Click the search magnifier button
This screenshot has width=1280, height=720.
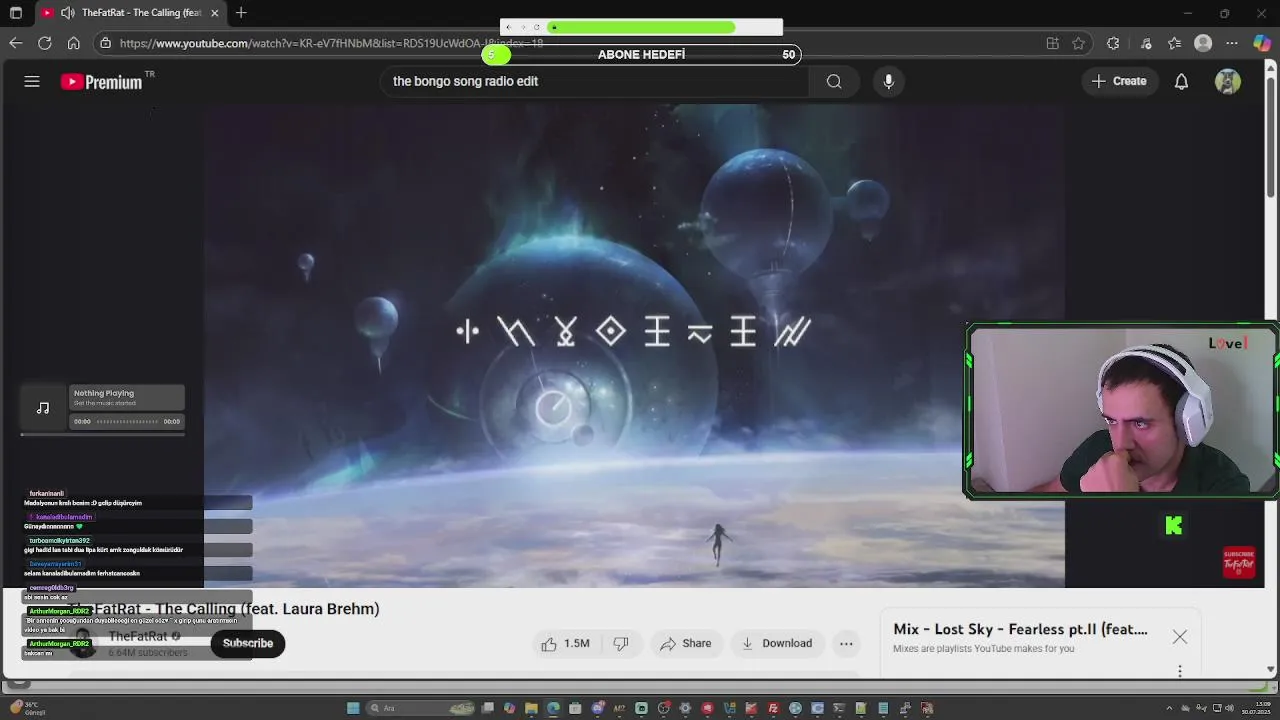coord(834,82)
